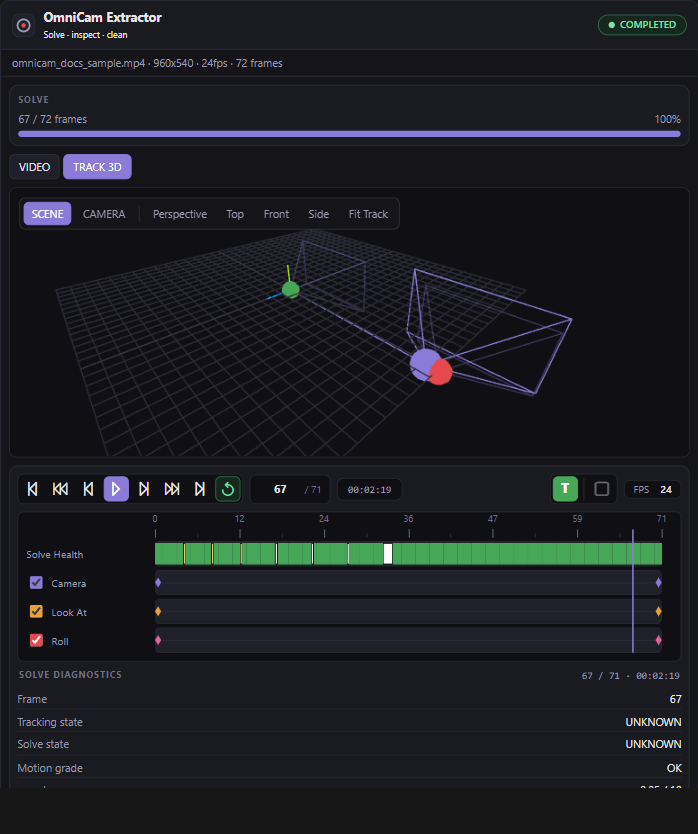
Task: Uncheck the Look At track checkbox
Action: tap(36, 612)
